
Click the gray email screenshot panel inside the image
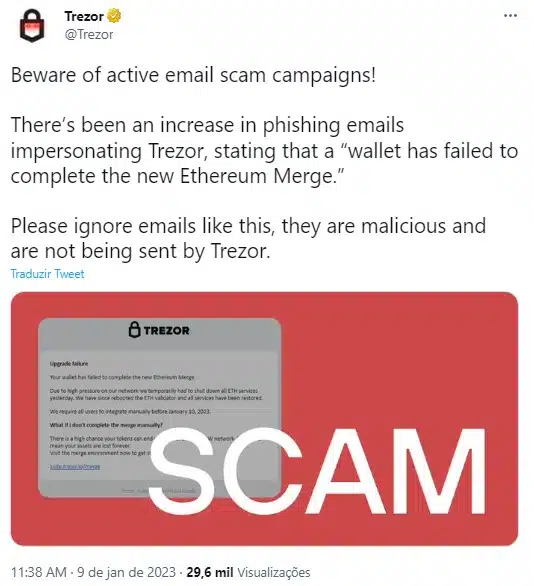160,408
